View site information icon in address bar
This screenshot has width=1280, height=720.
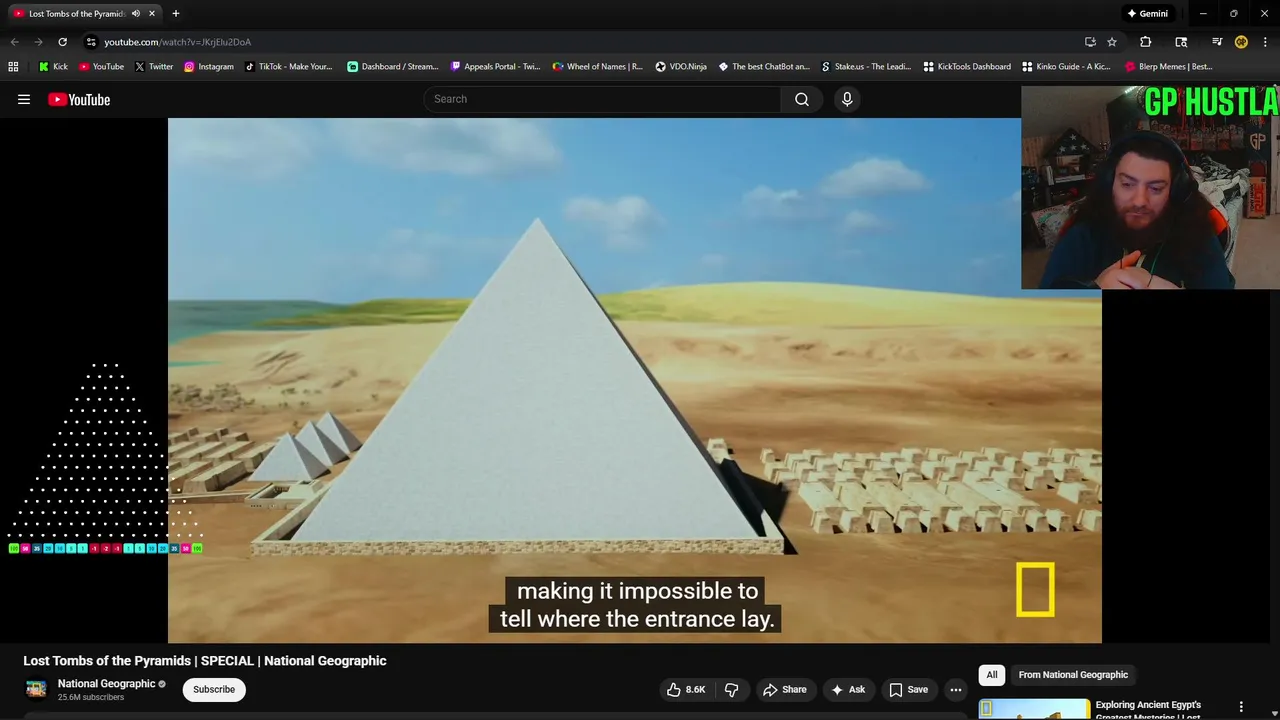91,42
